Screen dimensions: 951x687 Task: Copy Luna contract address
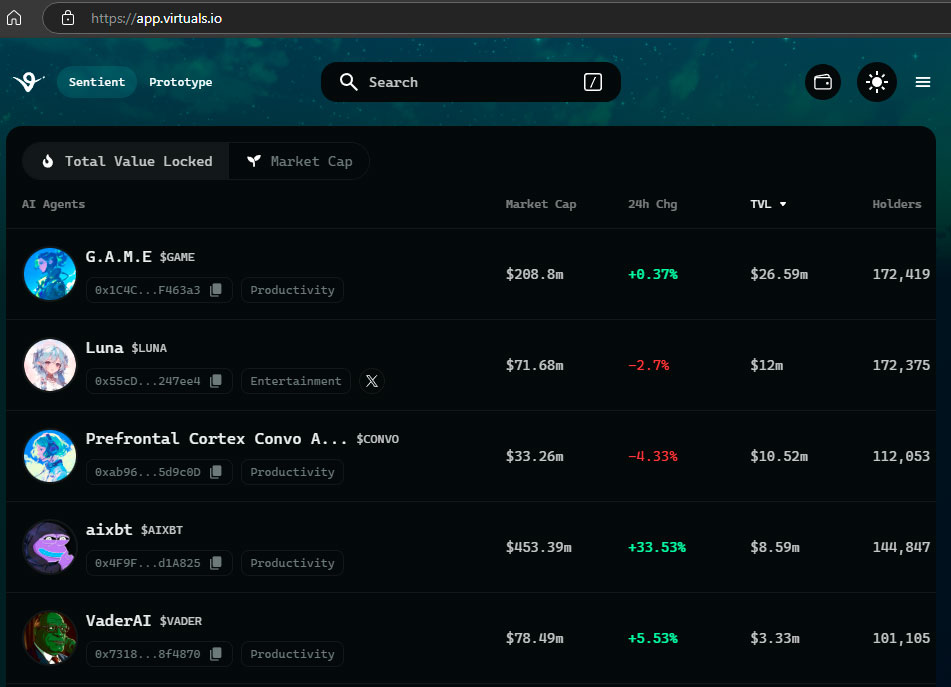215,381
